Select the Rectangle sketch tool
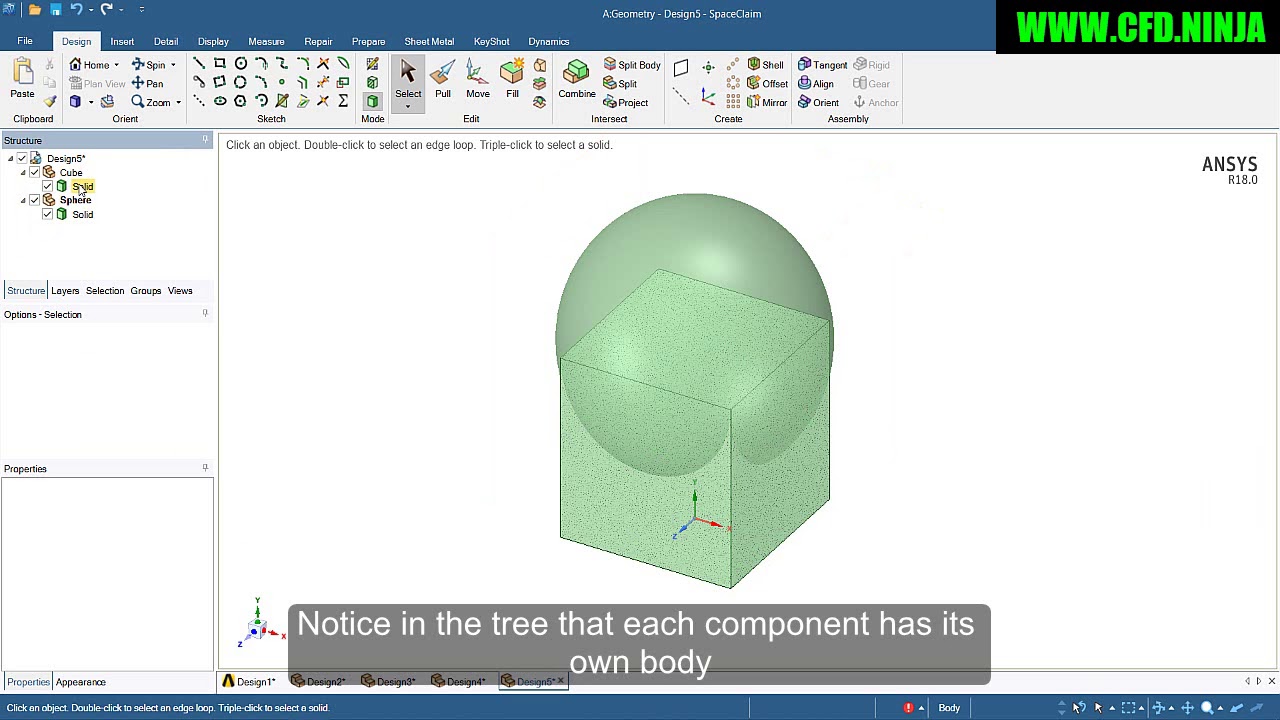 [220, 64]
